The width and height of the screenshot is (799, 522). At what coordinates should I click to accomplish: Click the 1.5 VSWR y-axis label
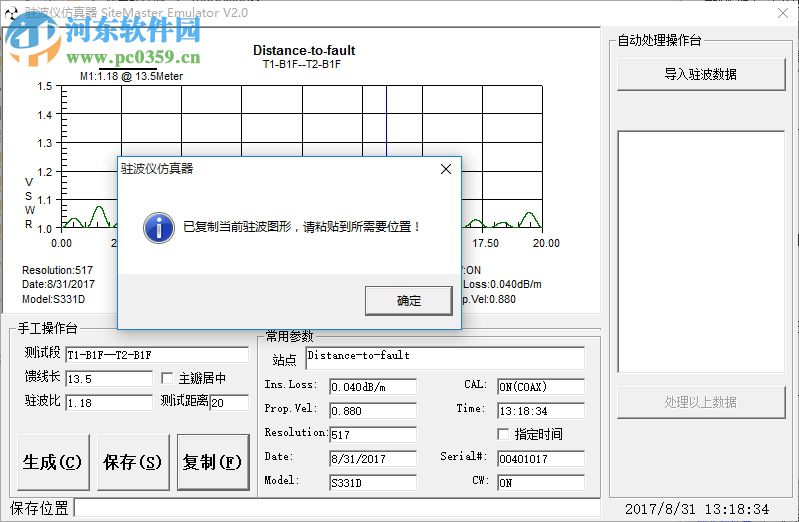tap(45, 86)
